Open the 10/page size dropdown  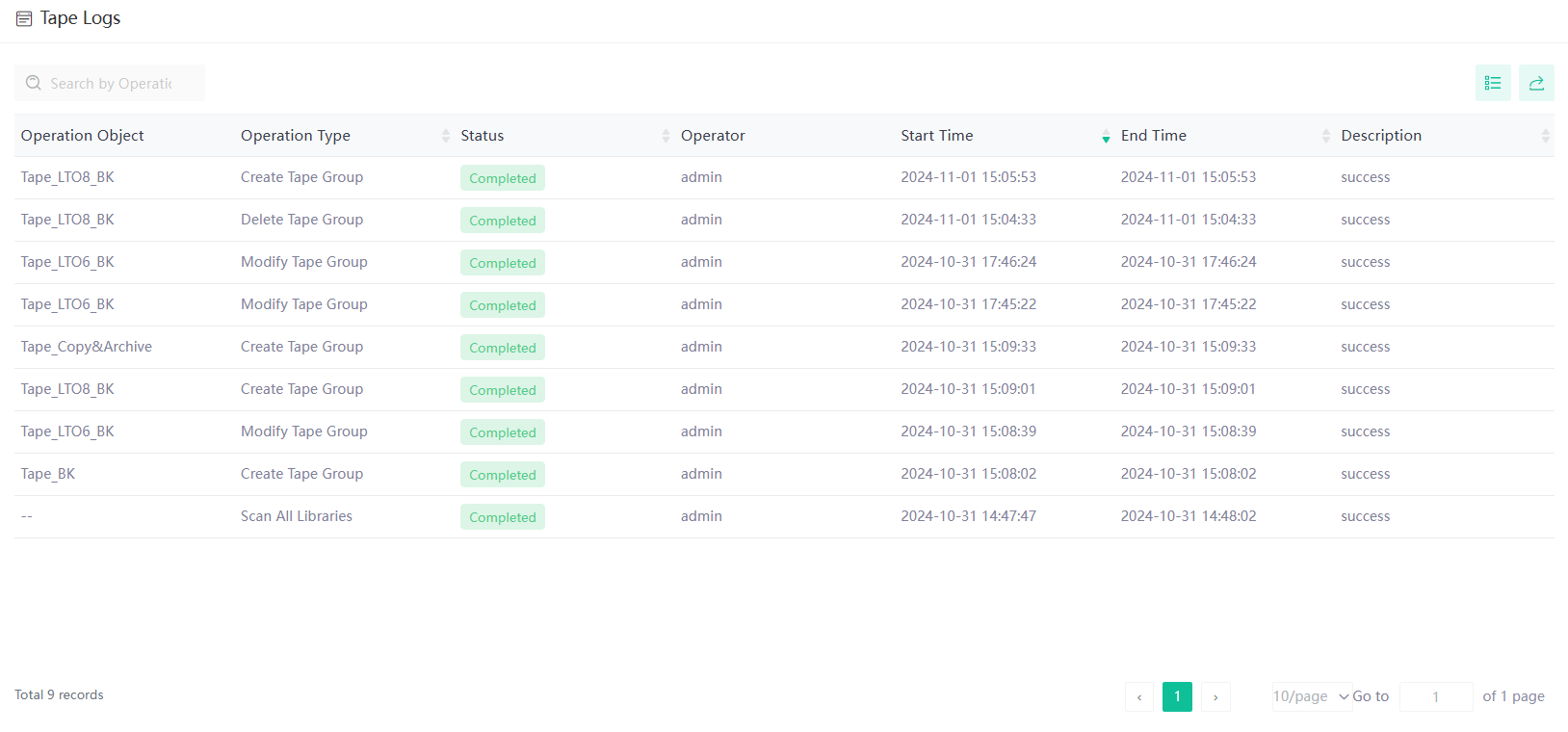point(1311,696)
